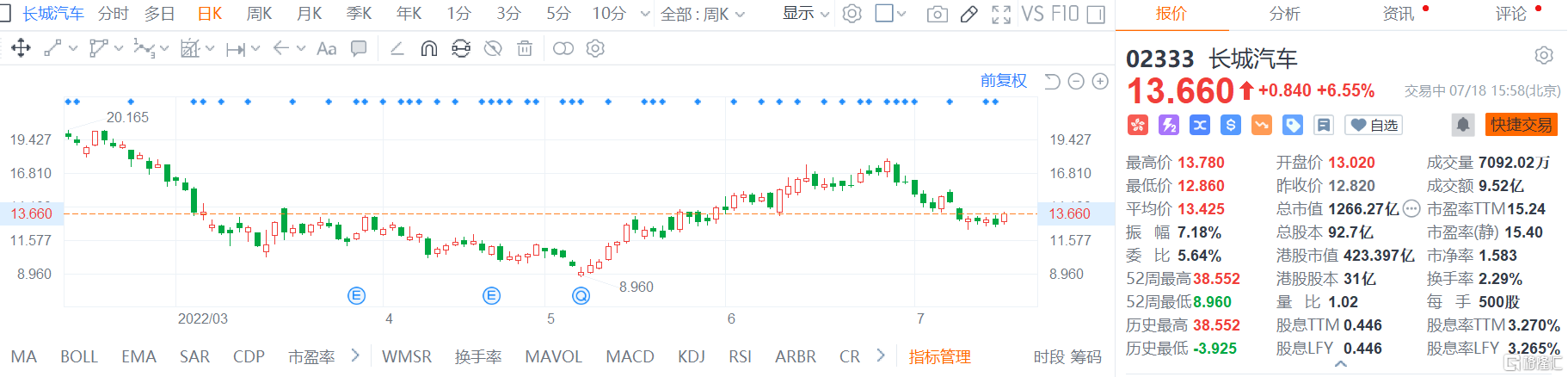
Task: Open the 显示 display dropdown
Action: [806, 14]
